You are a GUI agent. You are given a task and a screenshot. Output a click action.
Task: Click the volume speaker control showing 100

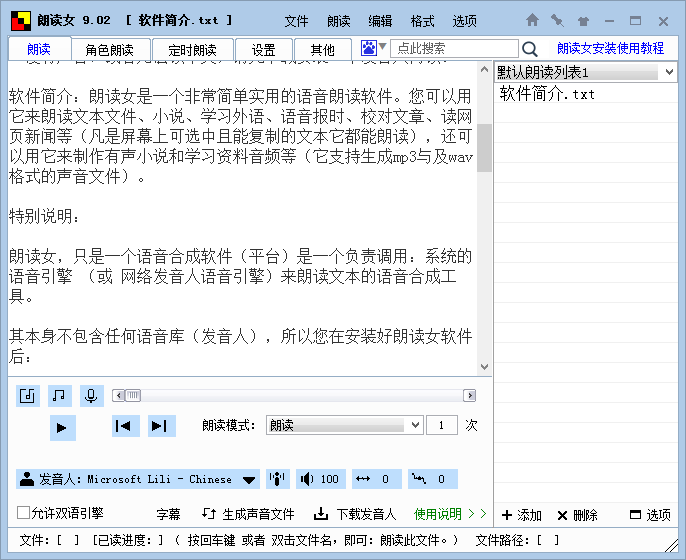[320, 479]
